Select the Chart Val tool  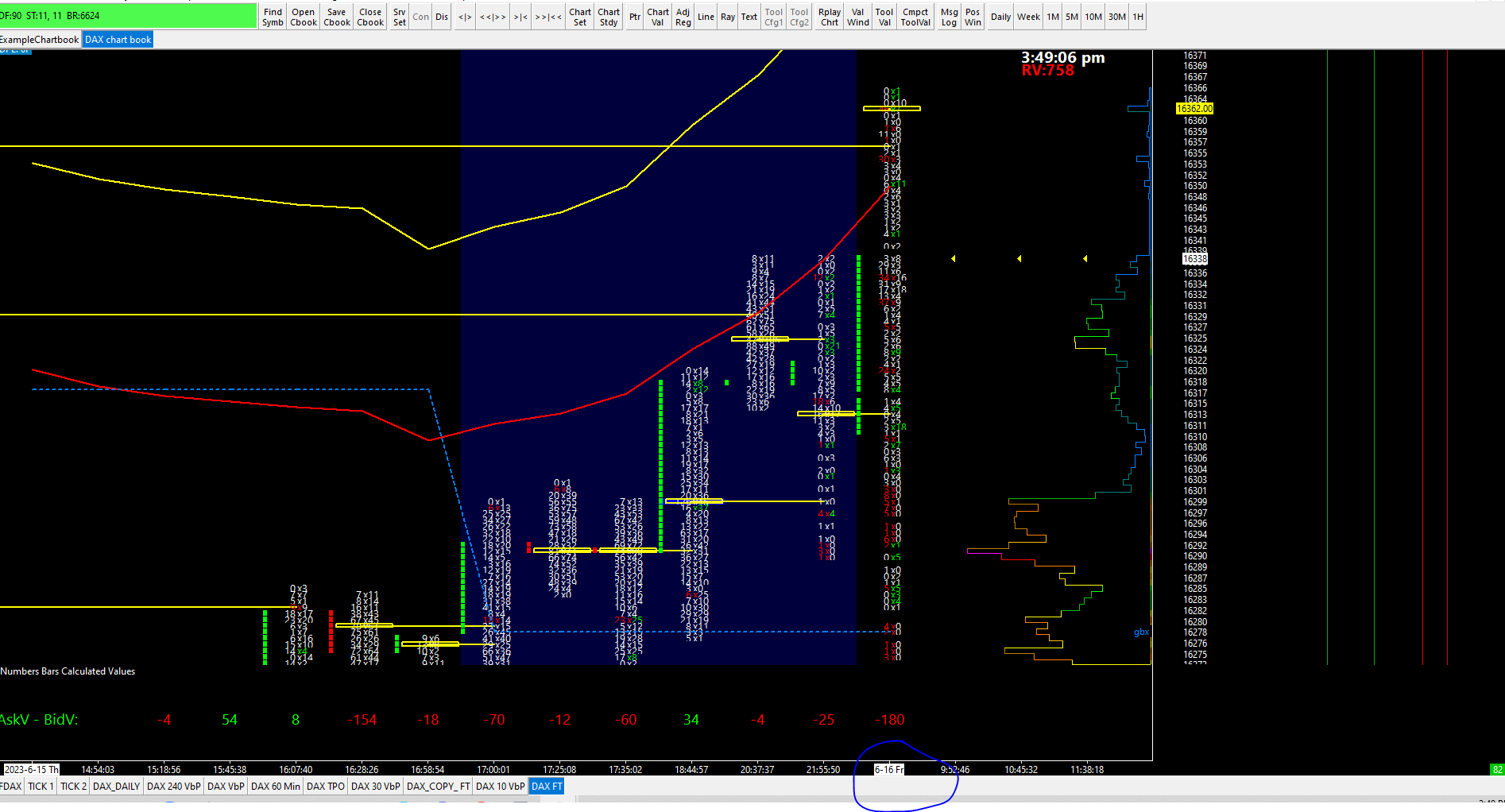[x=658, y=17]
